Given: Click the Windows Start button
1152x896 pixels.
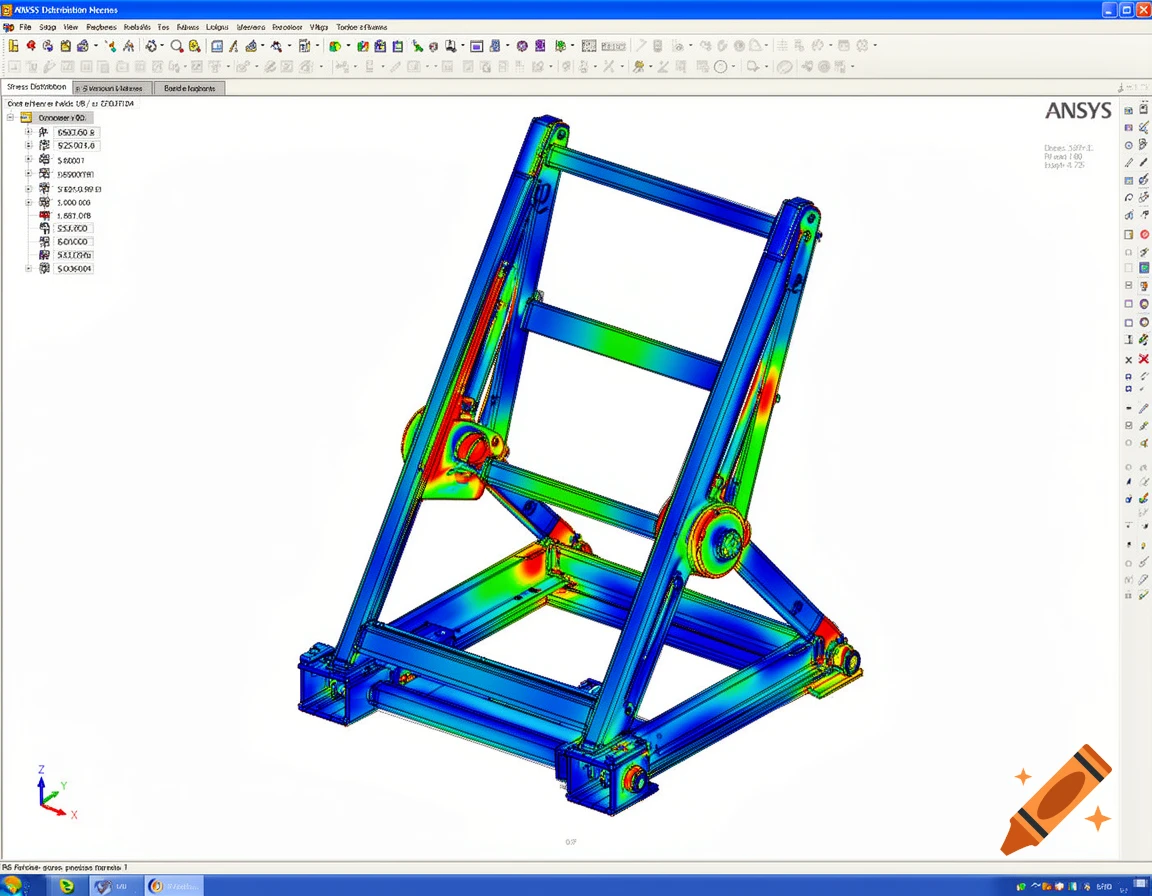Looking at the screenshot, I should pyautogui.click(x=13, y=886).
